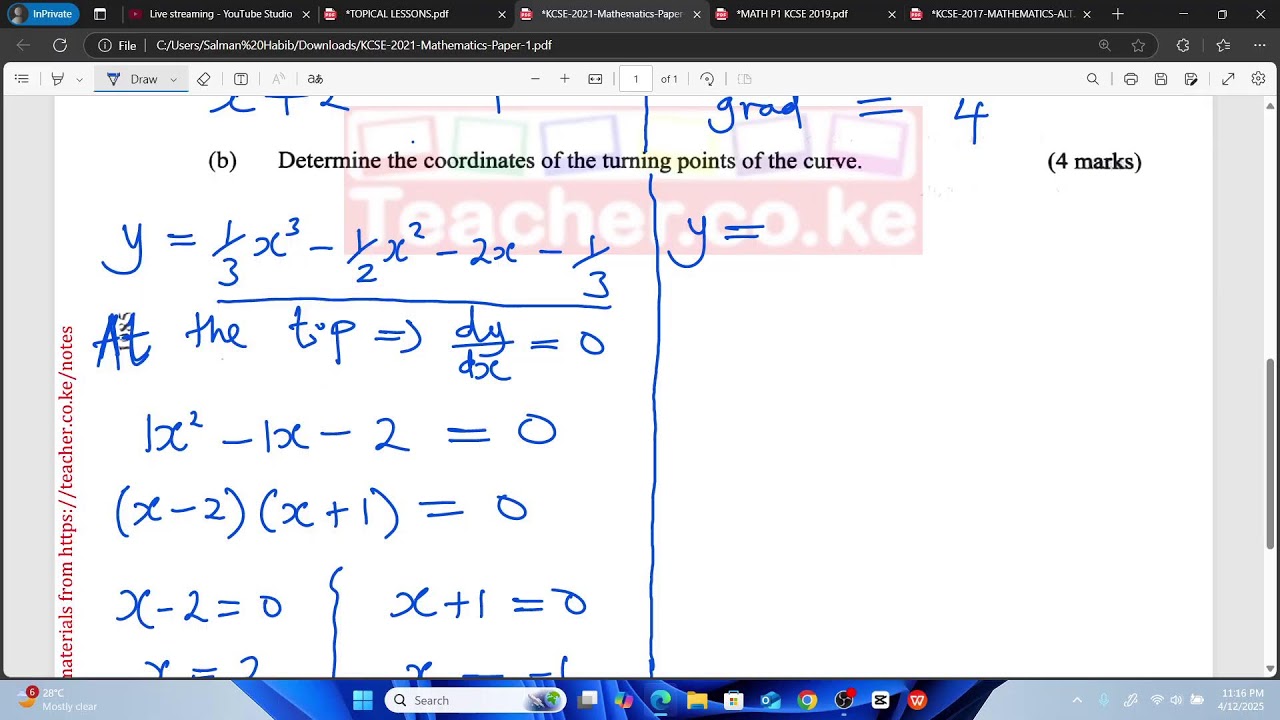Click the scrollbar down arrow
Image resolution: width=1280 pixels, height=720 pixels.
tap(1271, 668)
